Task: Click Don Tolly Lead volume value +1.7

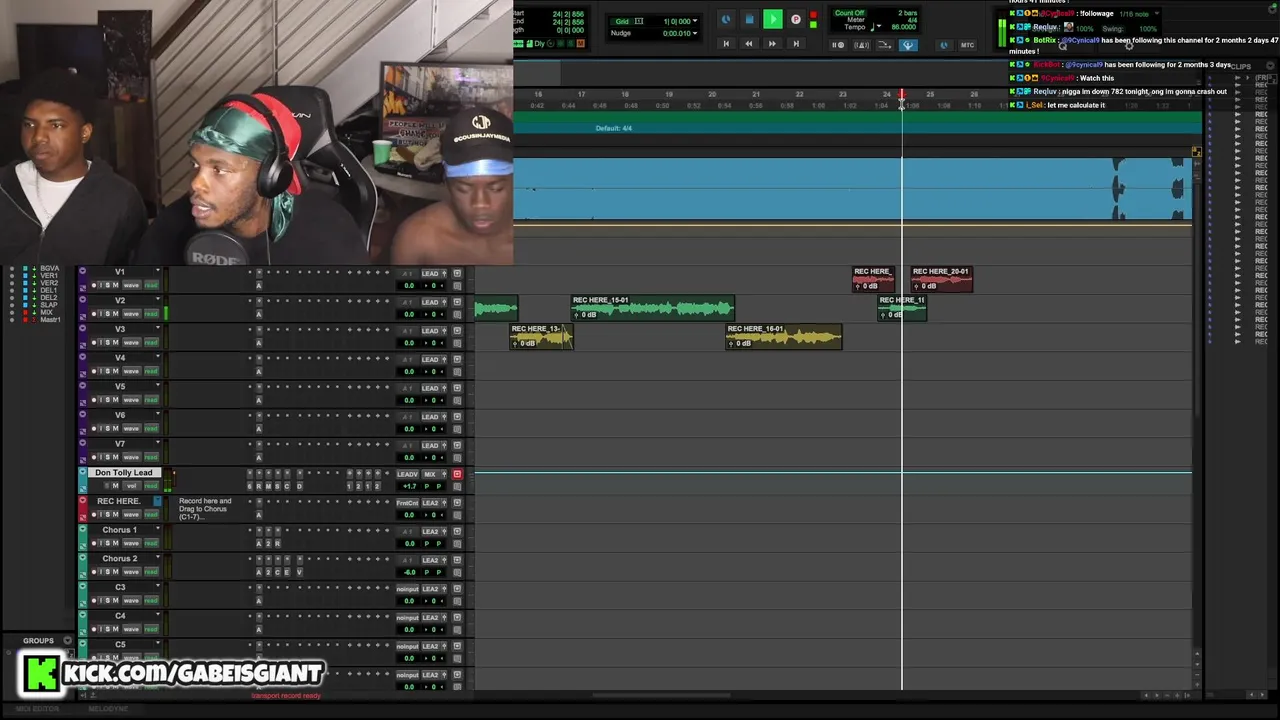Action: tap(409, 486)
